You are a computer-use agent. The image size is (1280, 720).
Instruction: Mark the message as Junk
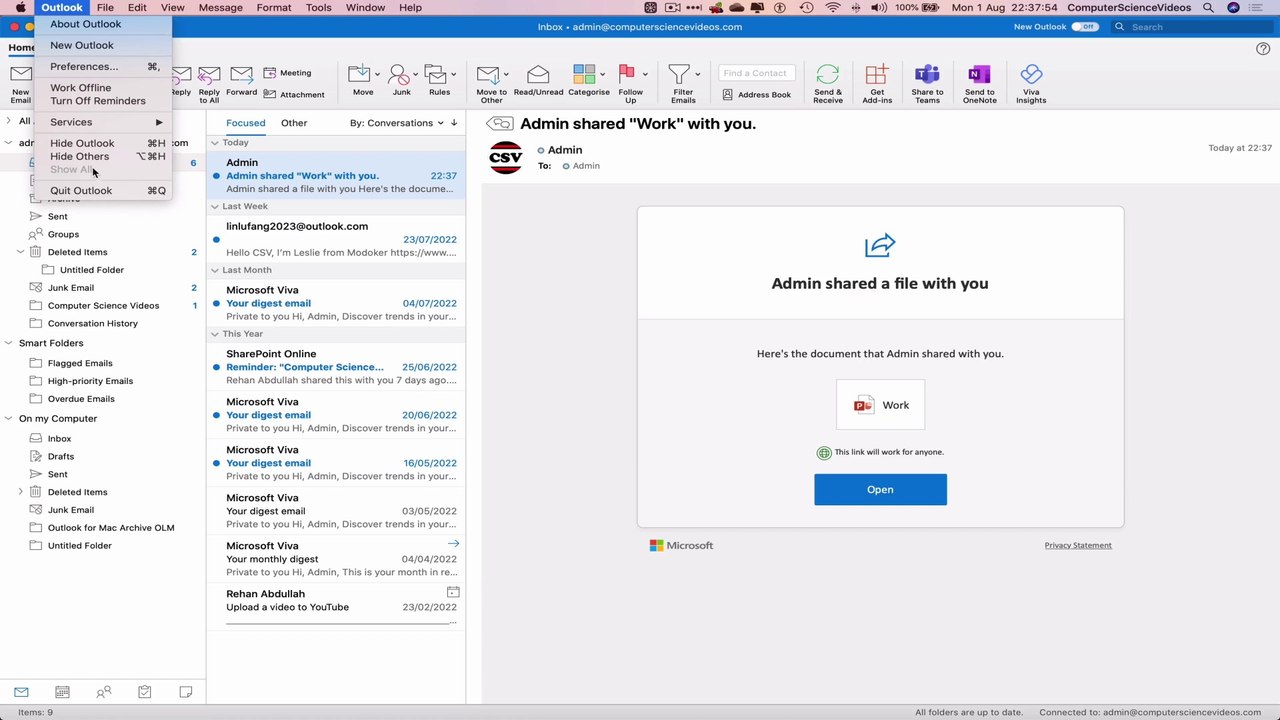[399, 74]
